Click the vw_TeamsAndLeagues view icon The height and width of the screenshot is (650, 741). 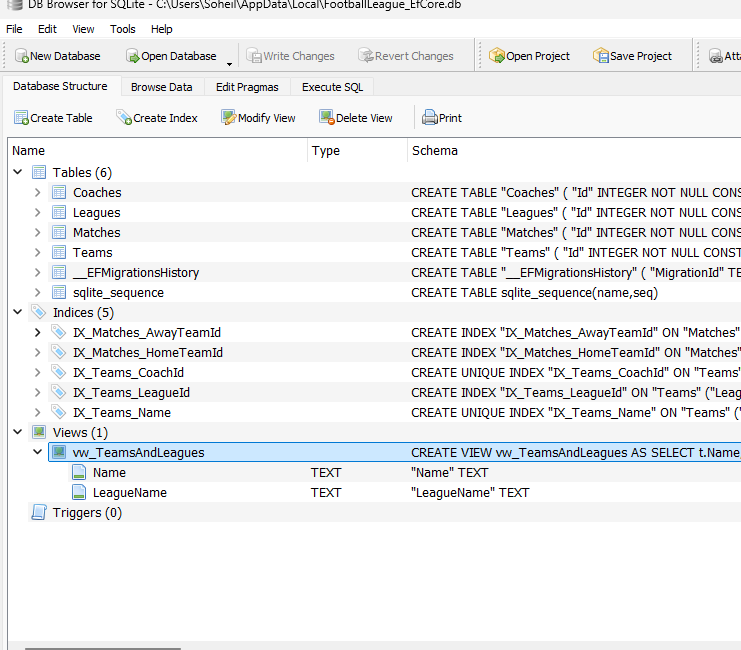pos(59,452)
